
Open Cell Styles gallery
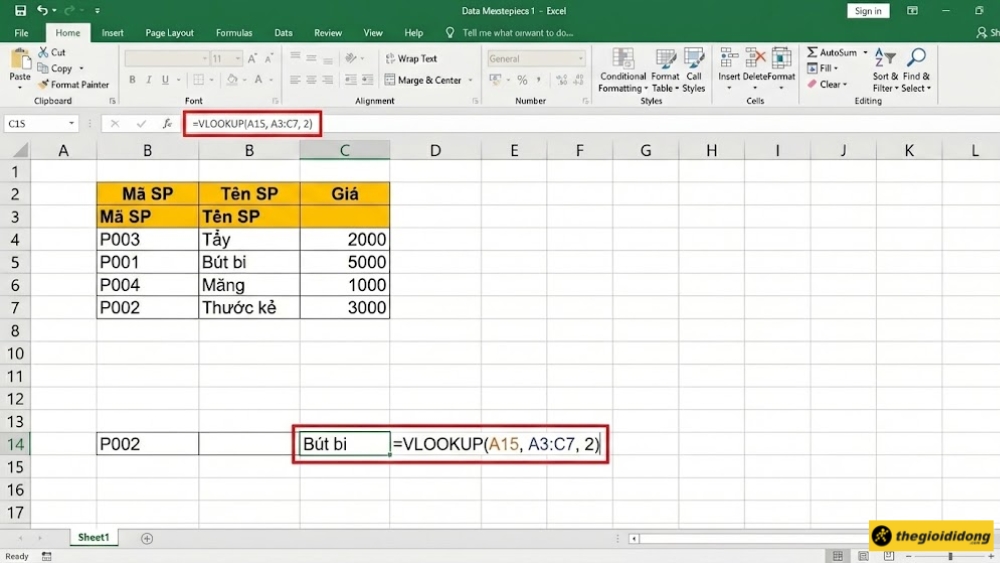coord(693,70)
